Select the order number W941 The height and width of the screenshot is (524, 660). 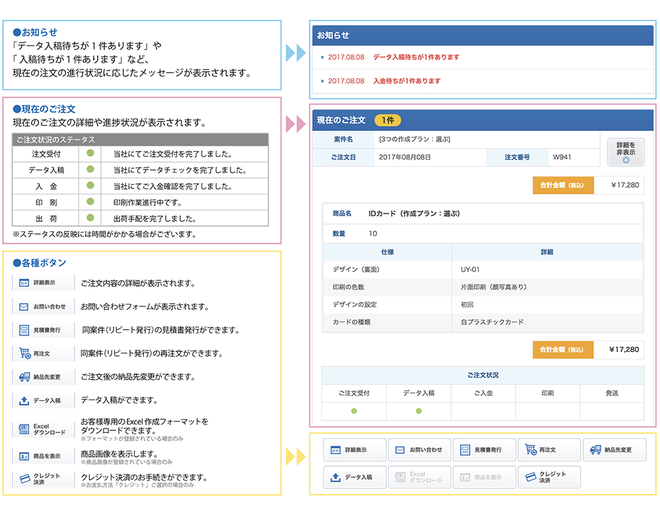(562, 157)
